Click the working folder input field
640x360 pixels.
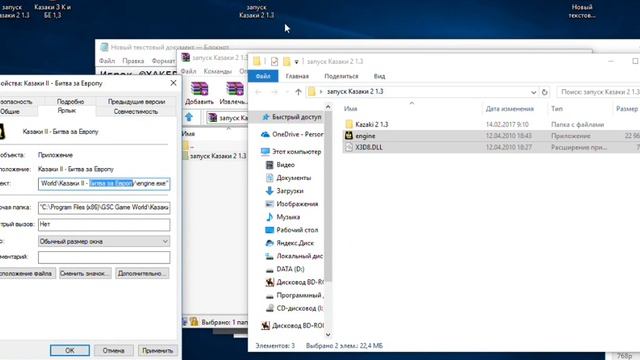[104, 207]
